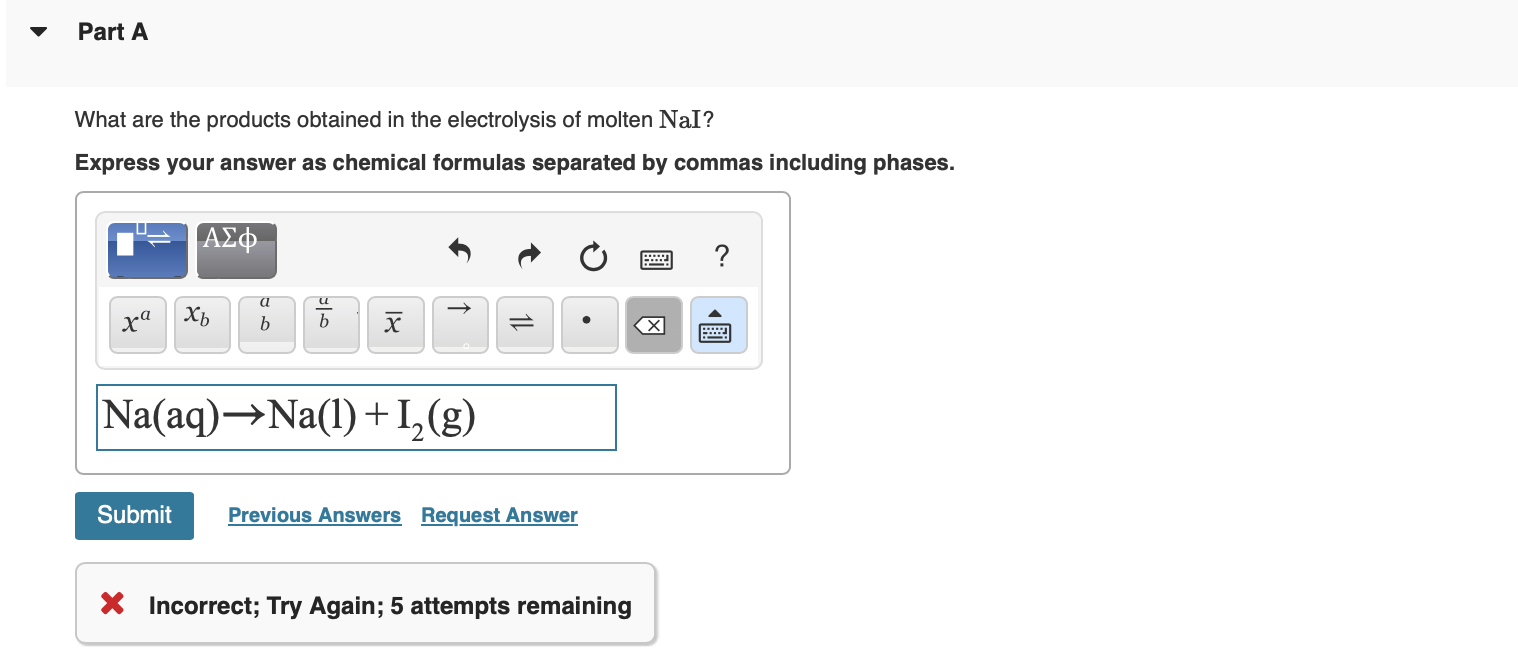
Task: Click inside the answer input box
Action: coord(356,417)
